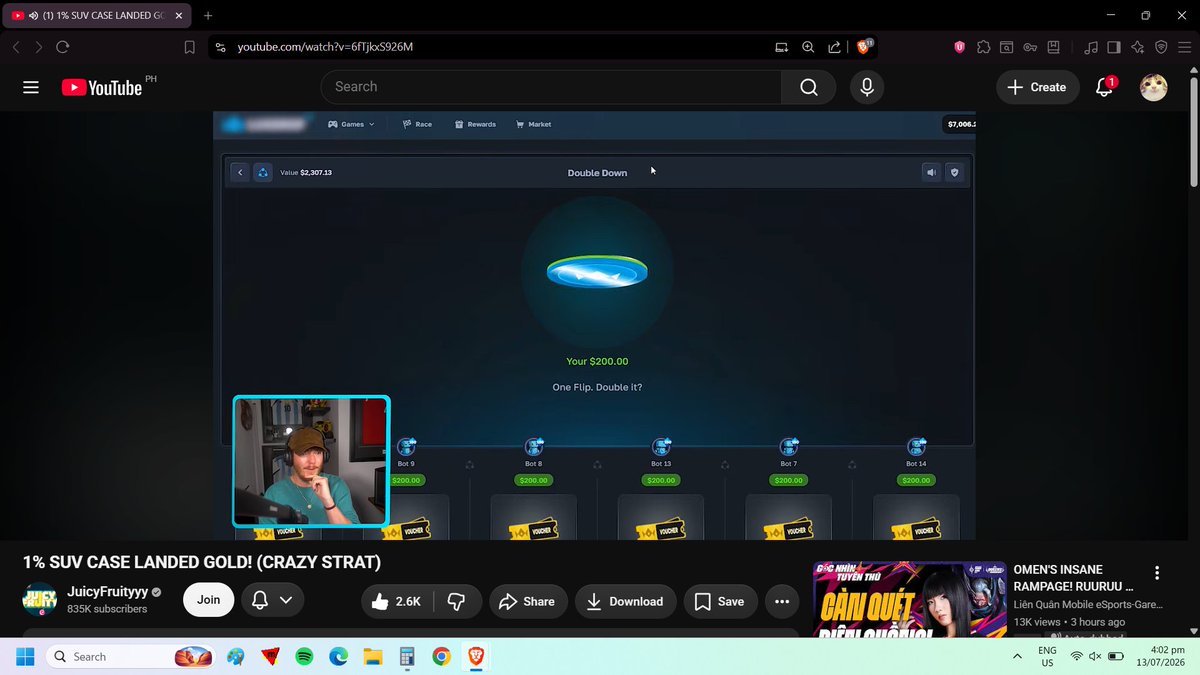
Task: Go forward in browser history
Action: pos(39,47)
